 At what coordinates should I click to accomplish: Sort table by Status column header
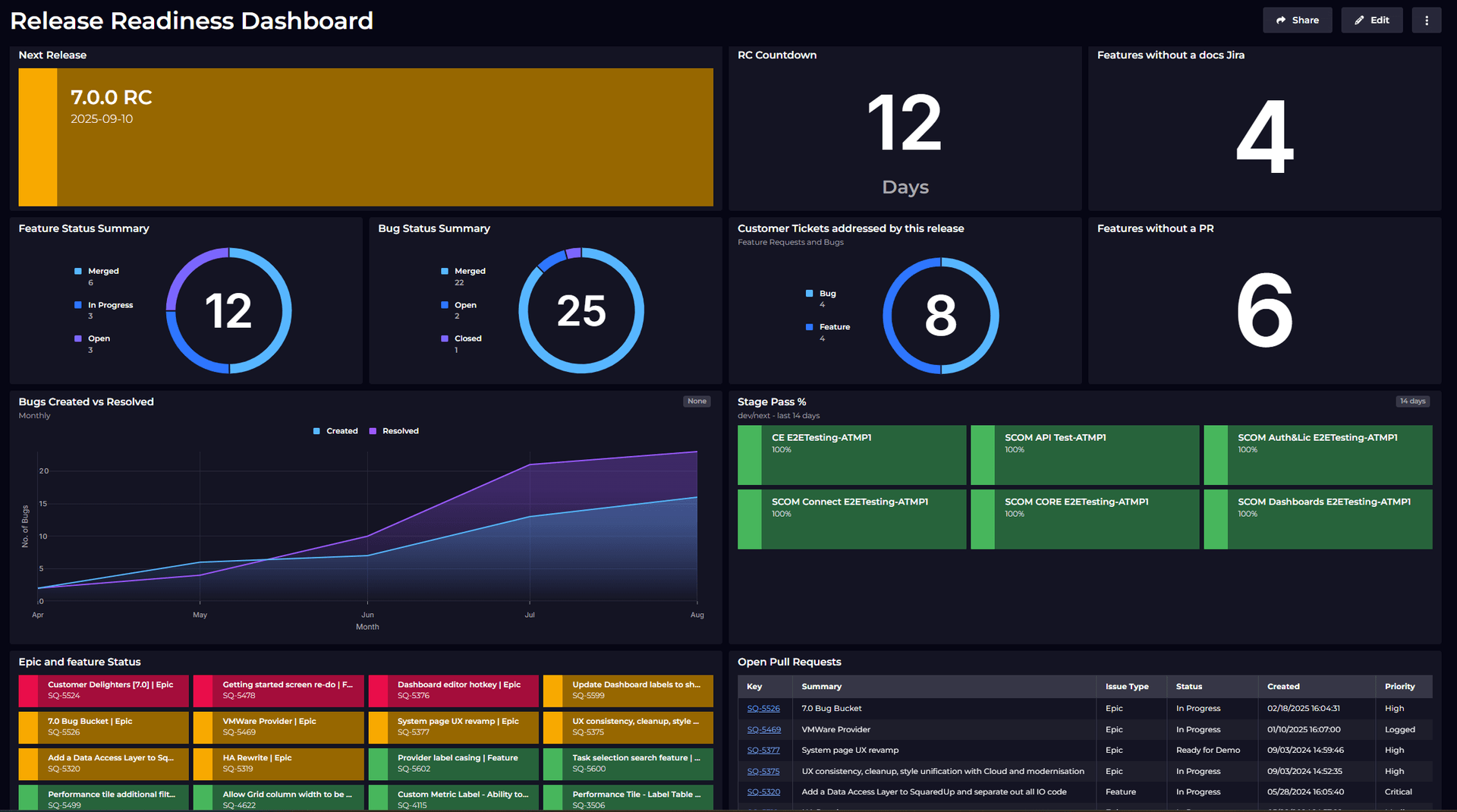(1188, 686)
